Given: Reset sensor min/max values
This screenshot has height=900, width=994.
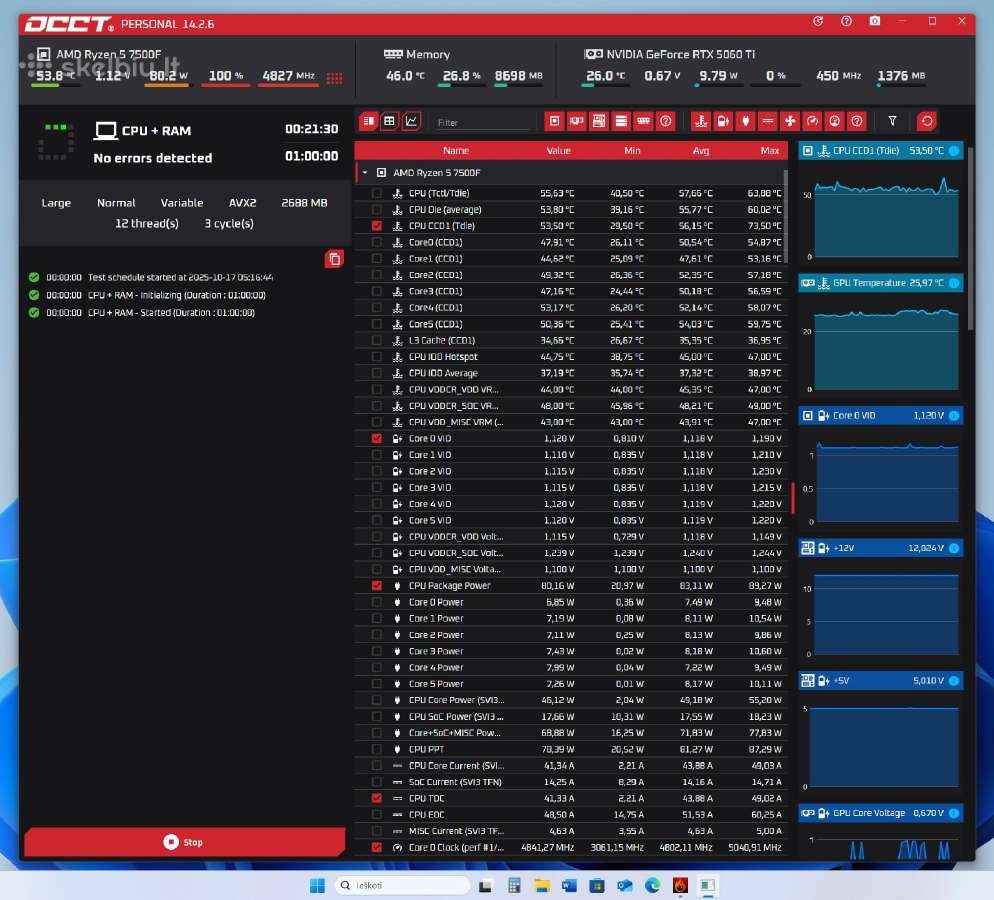Looking at the screenshot, I should tap(927, 121).
